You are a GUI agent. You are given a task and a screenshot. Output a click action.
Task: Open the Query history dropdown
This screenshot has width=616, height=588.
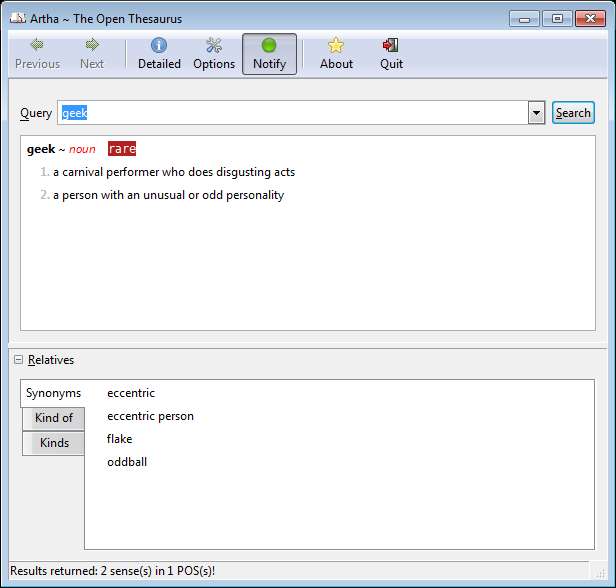(536, 113)
